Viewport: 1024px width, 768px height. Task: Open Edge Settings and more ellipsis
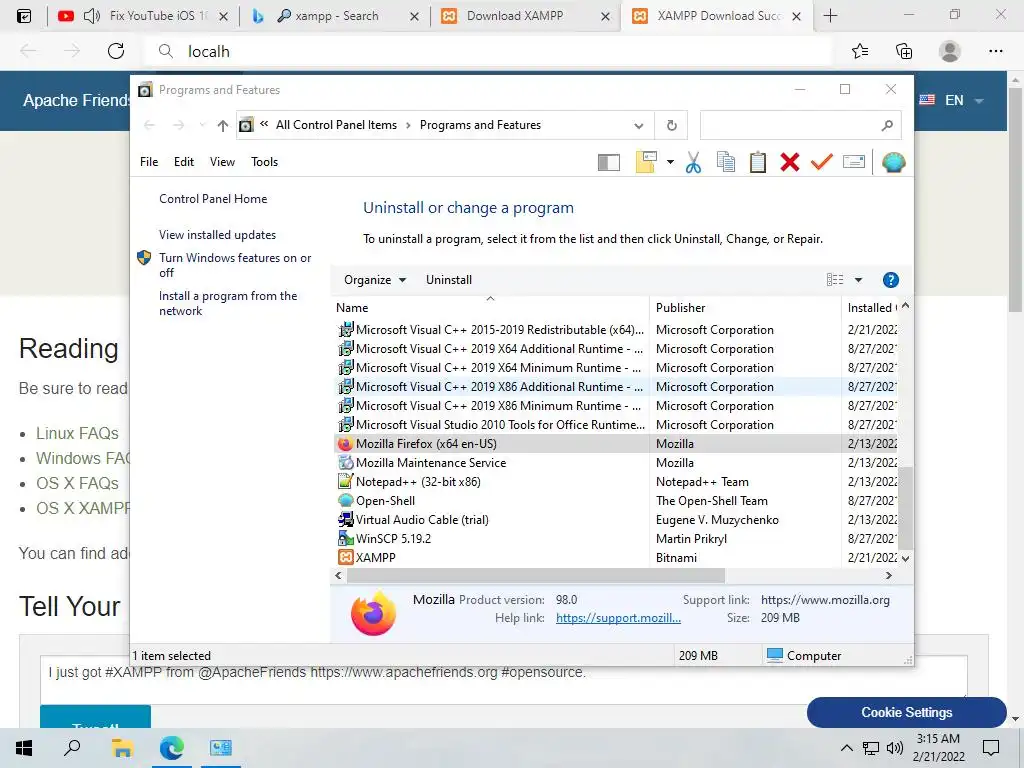pyautogui.click(x=995, y=51)
